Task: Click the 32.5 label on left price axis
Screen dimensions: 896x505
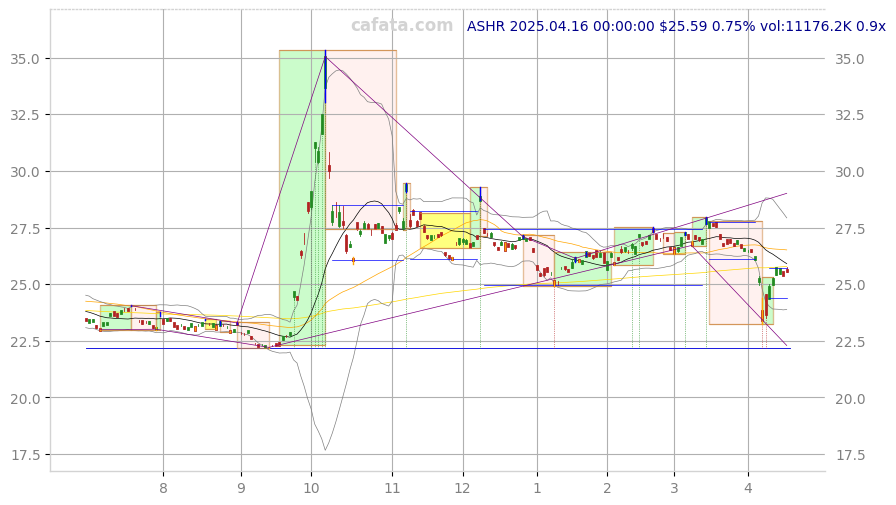Action: [x=25, y=115]
